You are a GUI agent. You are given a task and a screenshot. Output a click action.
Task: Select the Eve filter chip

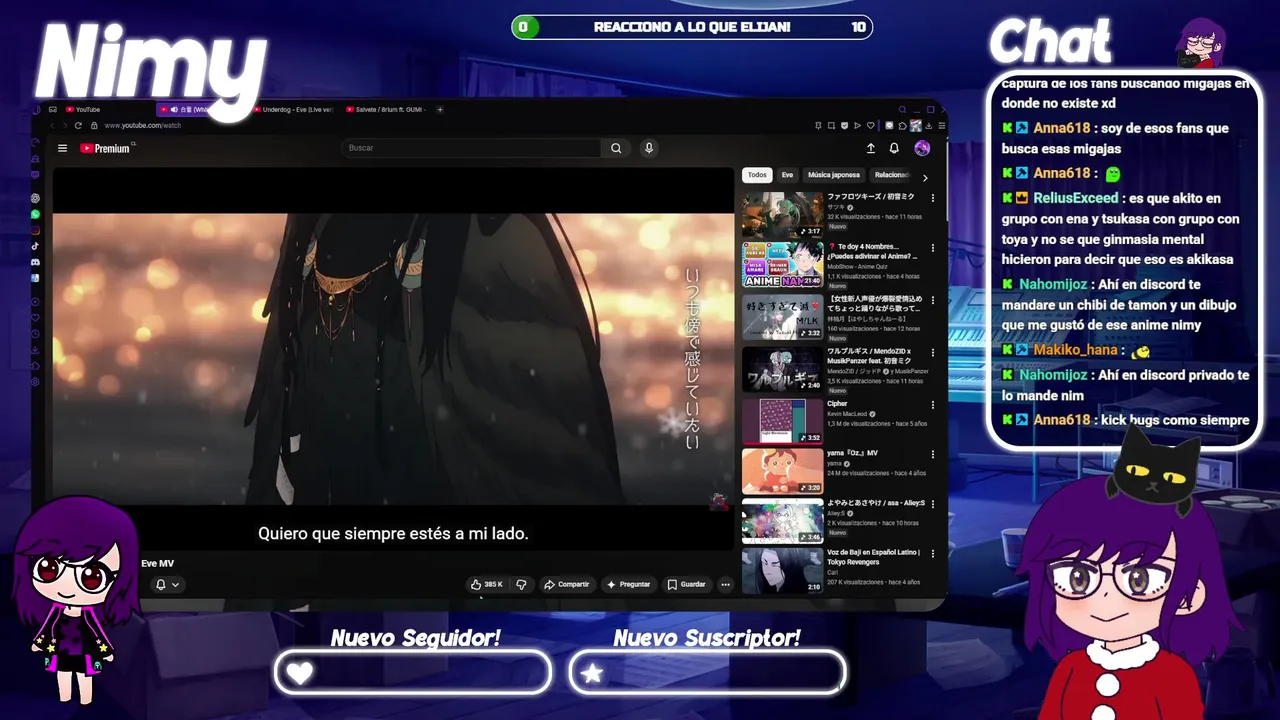(x=787, y=175)
